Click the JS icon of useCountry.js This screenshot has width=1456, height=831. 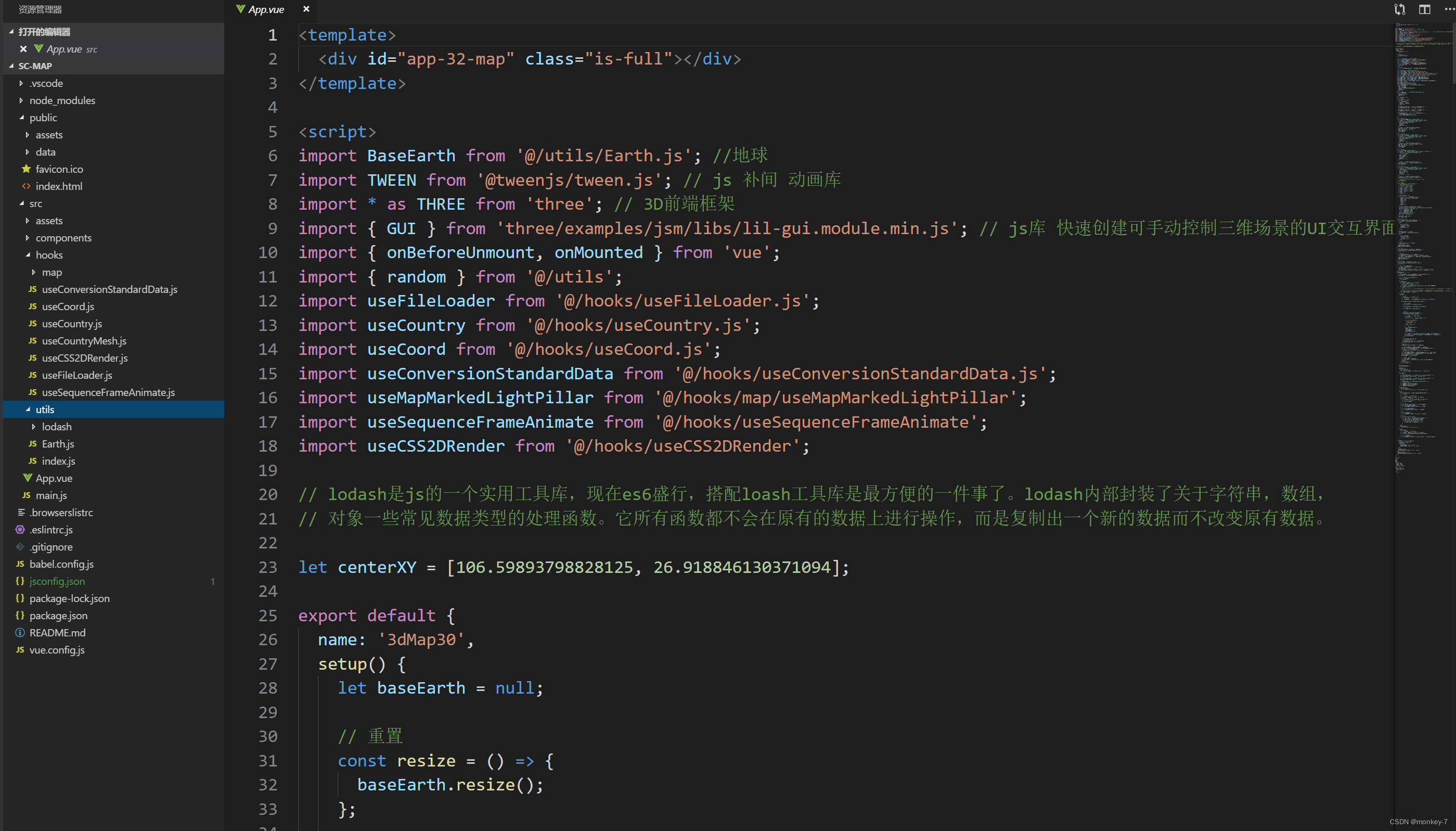tap(33, 324)
